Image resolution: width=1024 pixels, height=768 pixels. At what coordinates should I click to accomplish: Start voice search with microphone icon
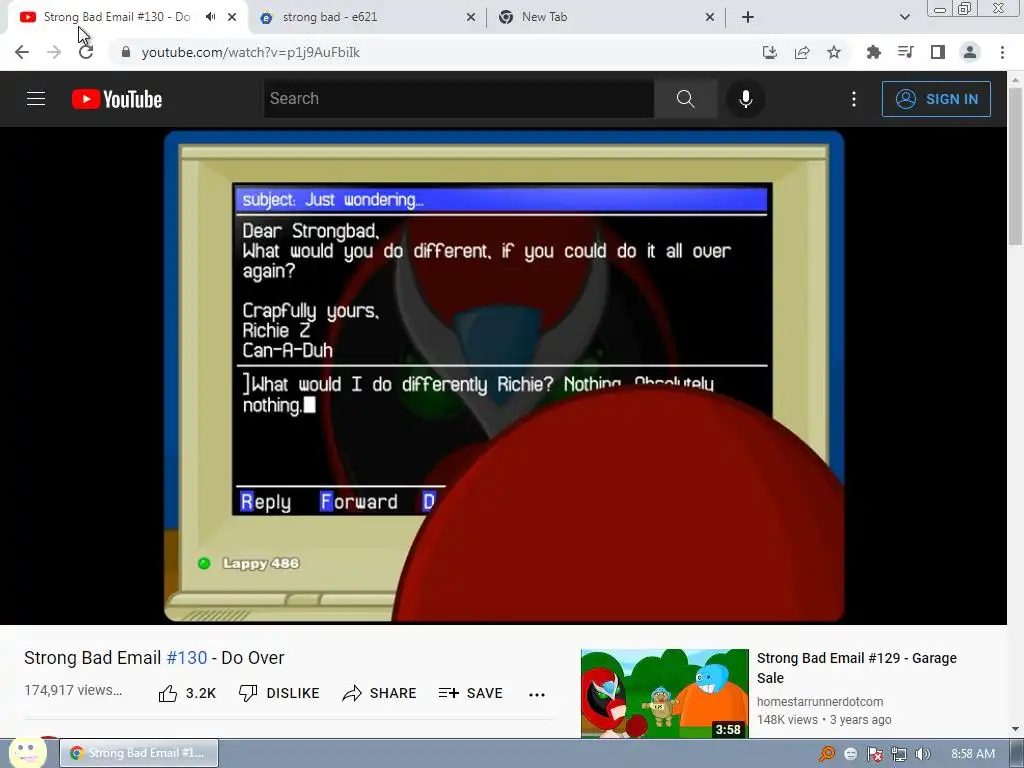[745, 99]
